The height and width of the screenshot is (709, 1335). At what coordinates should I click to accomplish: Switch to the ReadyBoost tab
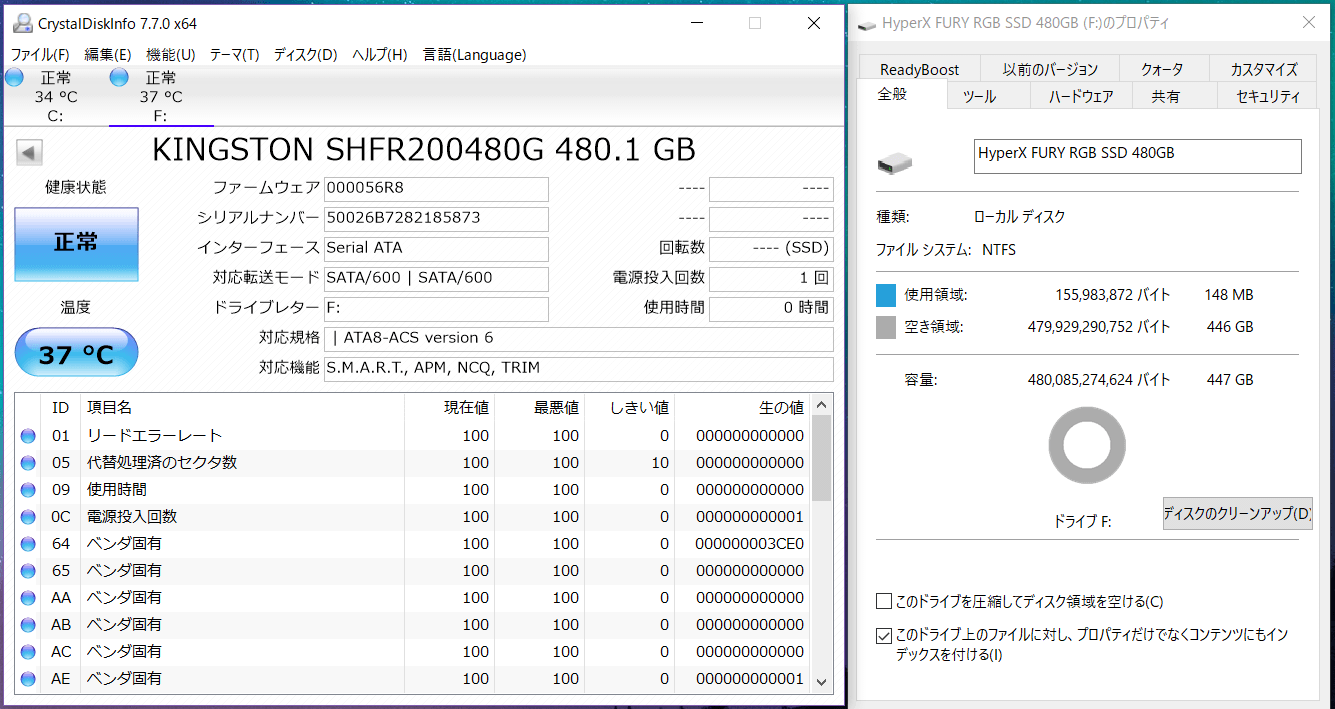pyautogui.click(x=919, y=69)
